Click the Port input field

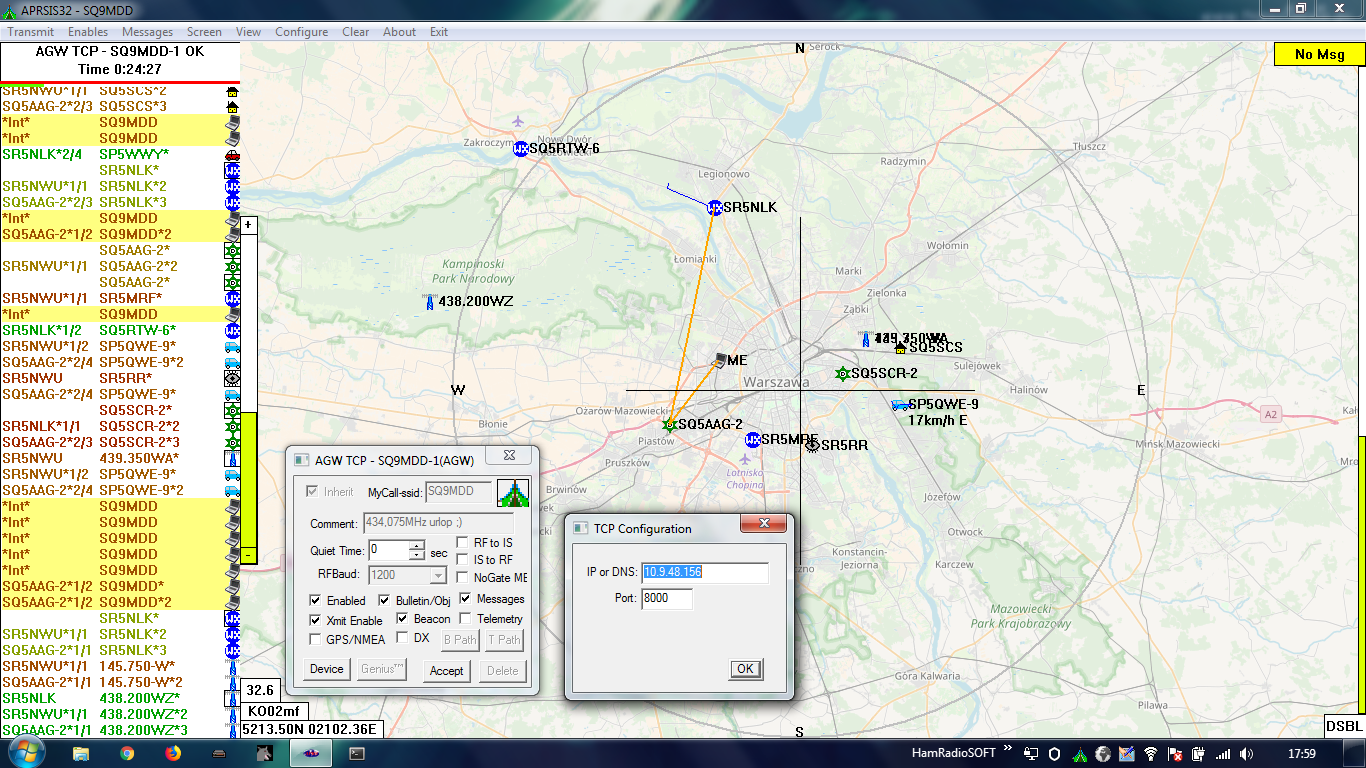[x=668, y=599]
